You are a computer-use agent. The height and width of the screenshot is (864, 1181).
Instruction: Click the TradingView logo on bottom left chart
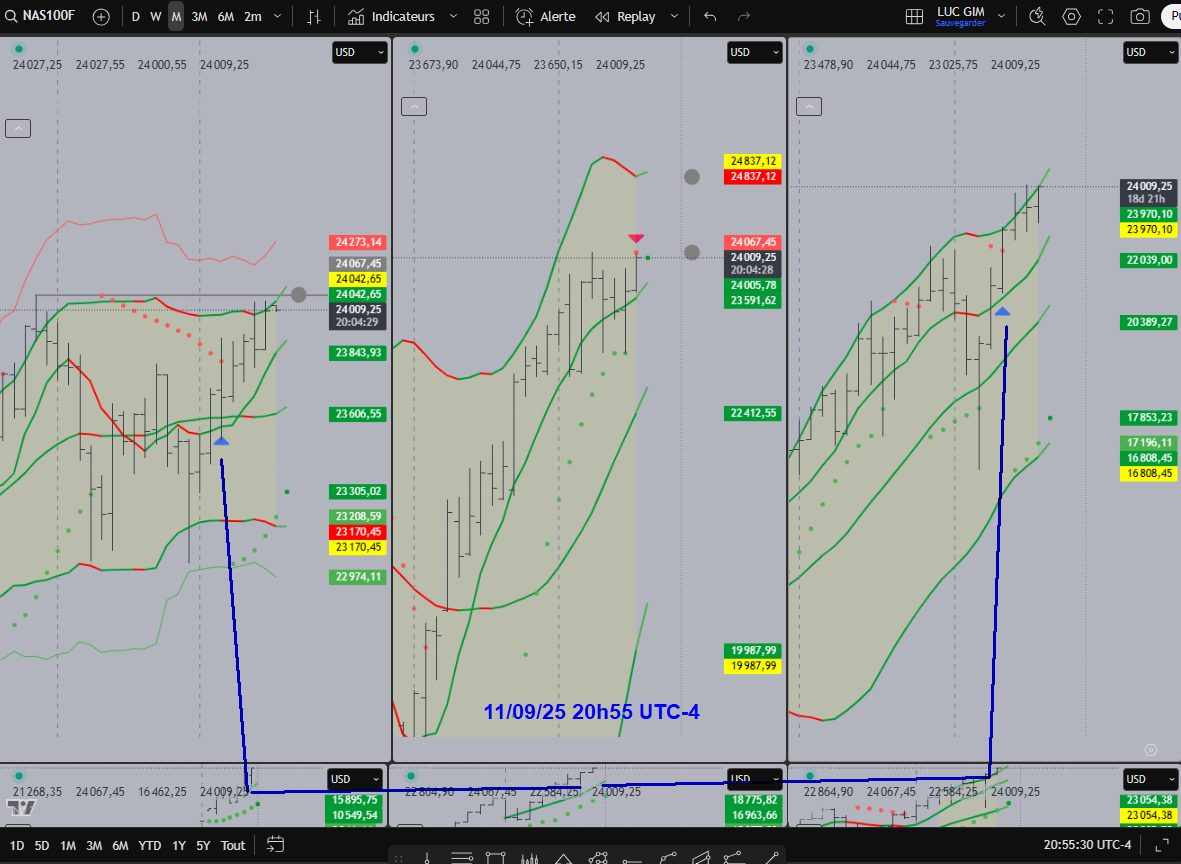[x=21, y=808]
